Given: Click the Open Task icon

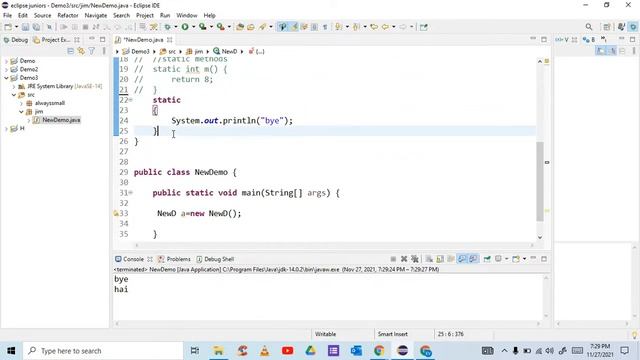Looking at the screenshot, I should 251,27.
